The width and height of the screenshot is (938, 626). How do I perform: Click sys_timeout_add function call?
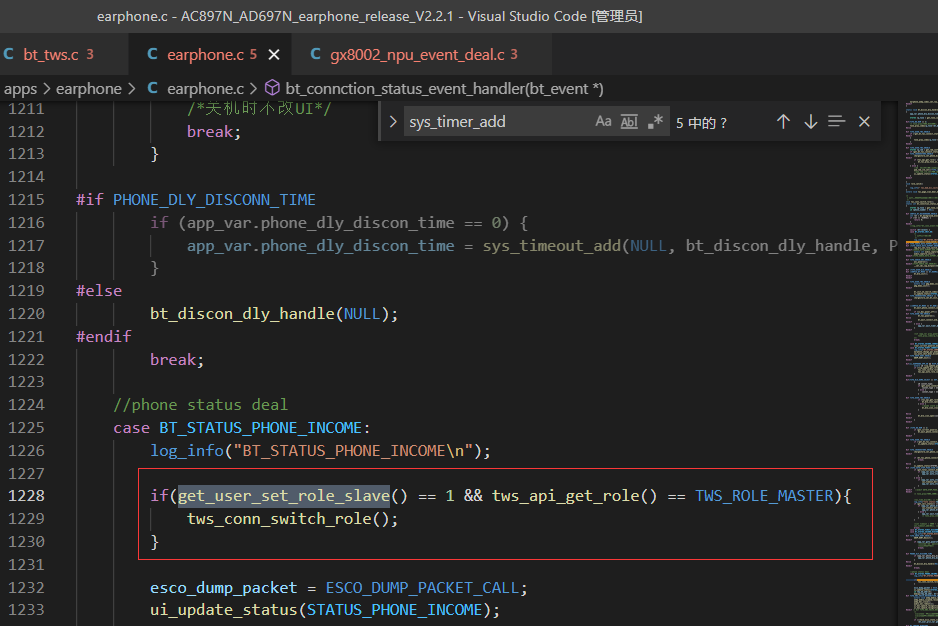(552, 245)
